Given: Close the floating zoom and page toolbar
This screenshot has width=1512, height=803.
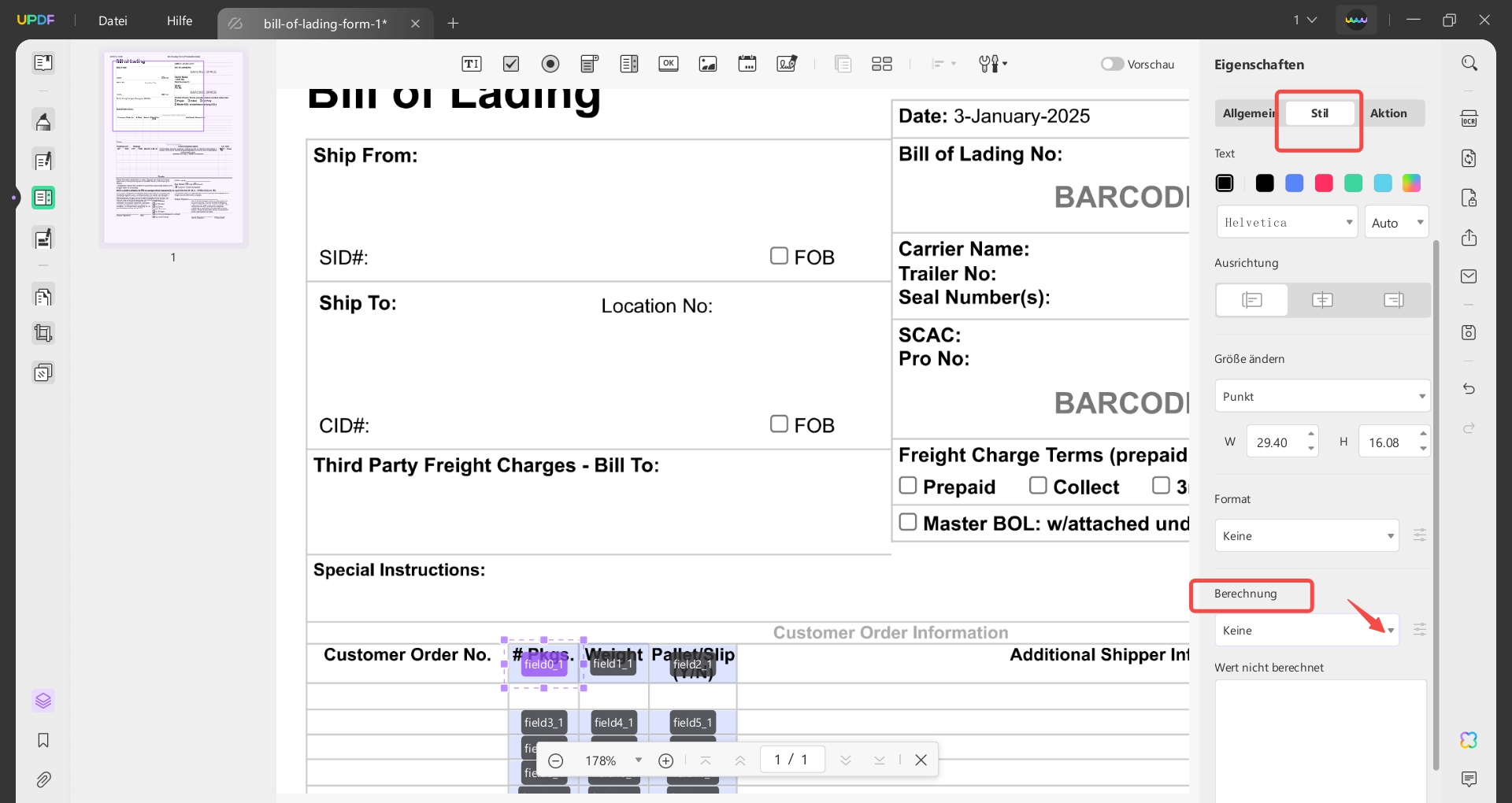Looking at the screenshot, I should [x=921, y=760].
